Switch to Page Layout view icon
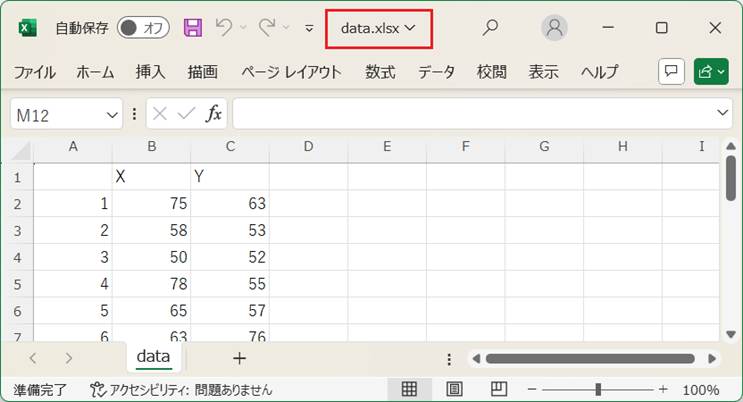This screenshot has width=743, height=402. coord(453,389)
